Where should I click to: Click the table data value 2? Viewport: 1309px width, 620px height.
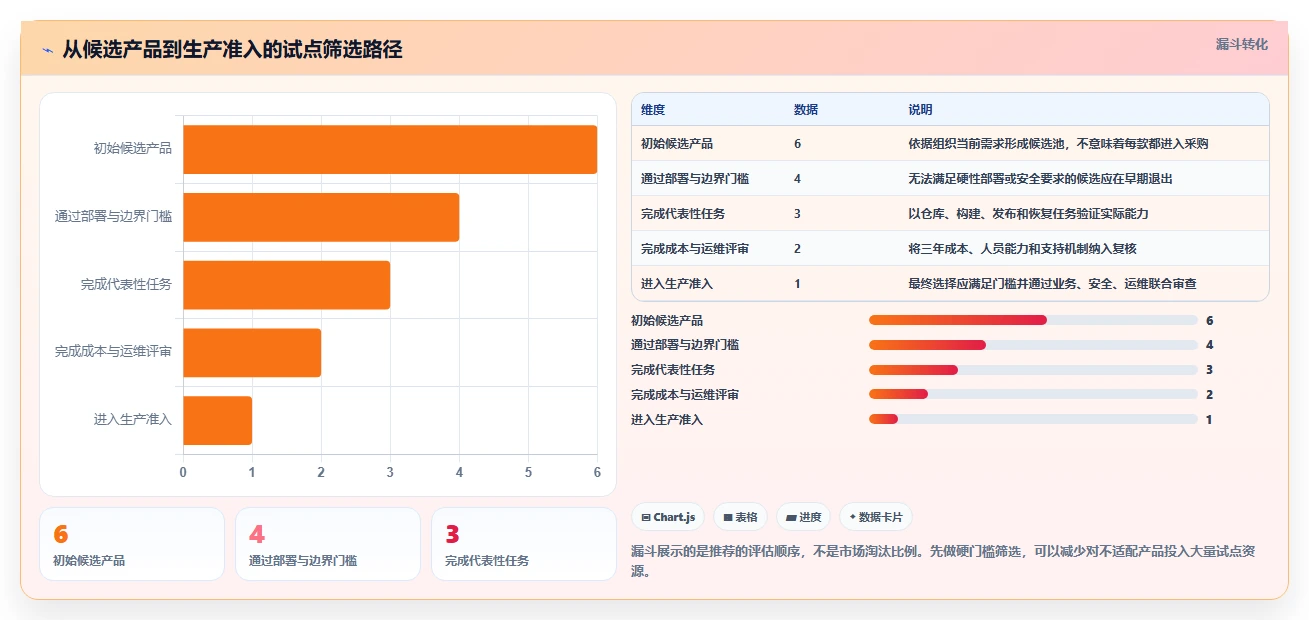pyautogui.click(x=797, y=249)
